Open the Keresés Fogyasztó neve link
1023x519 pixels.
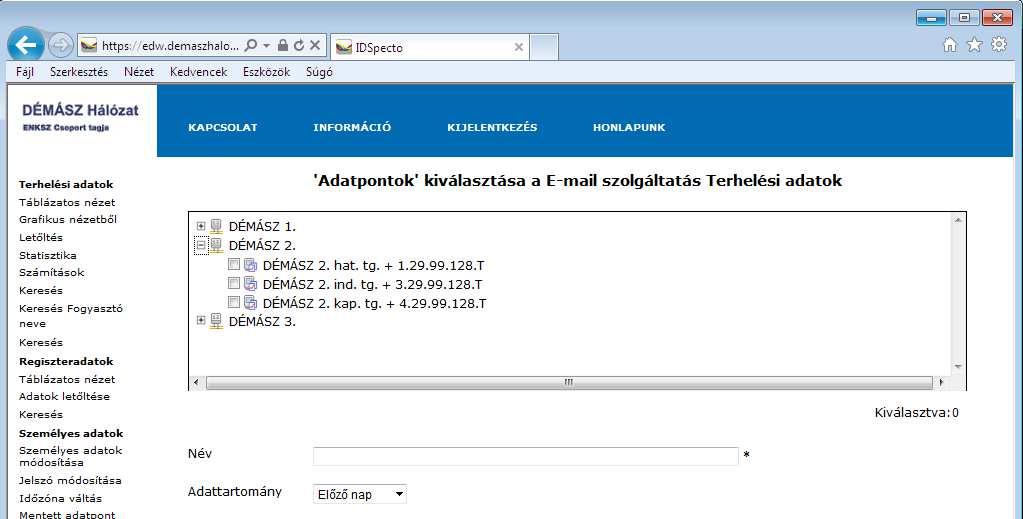click(70, 316)
